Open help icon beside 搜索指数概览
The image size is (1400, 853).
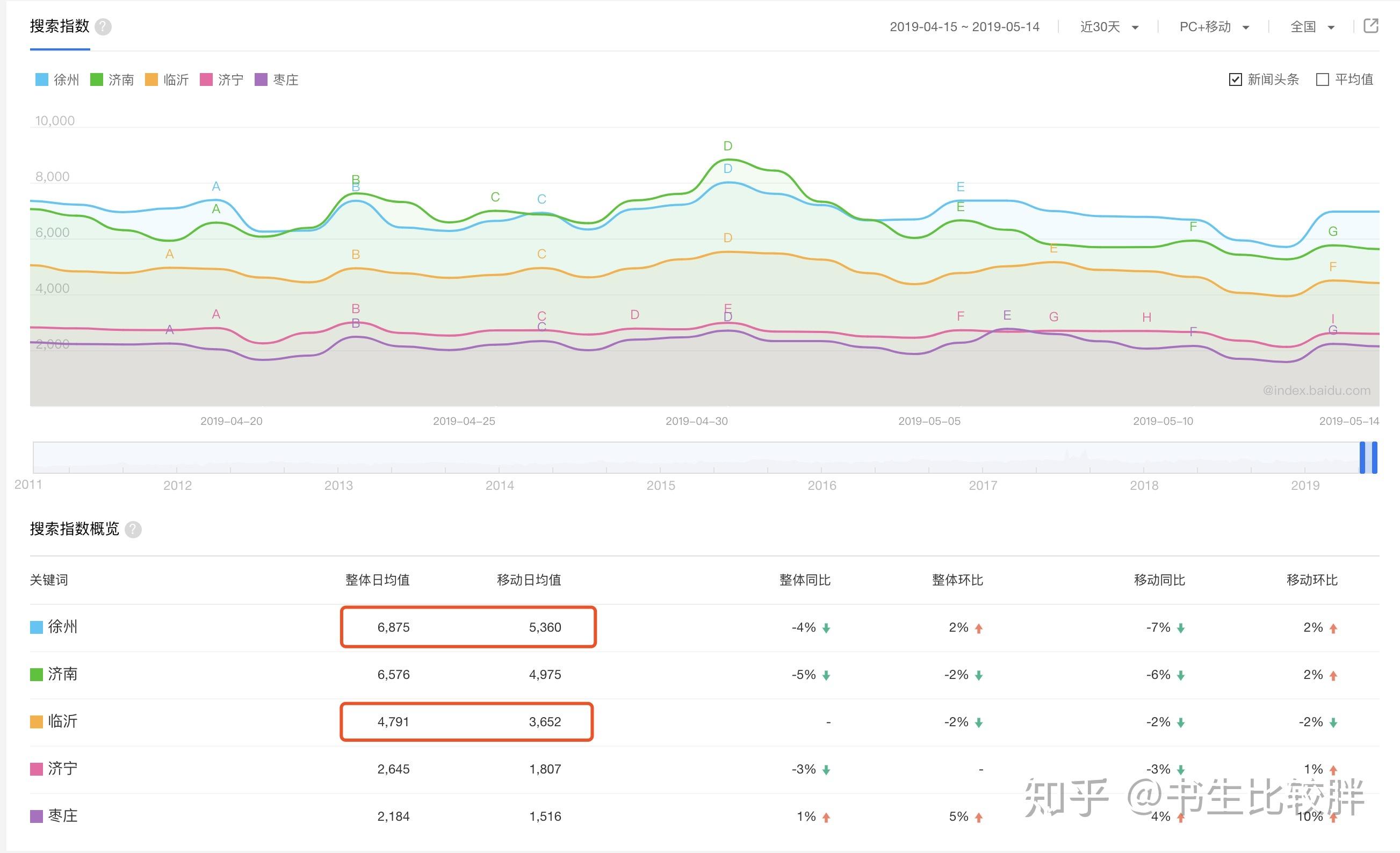click(133, 530)
